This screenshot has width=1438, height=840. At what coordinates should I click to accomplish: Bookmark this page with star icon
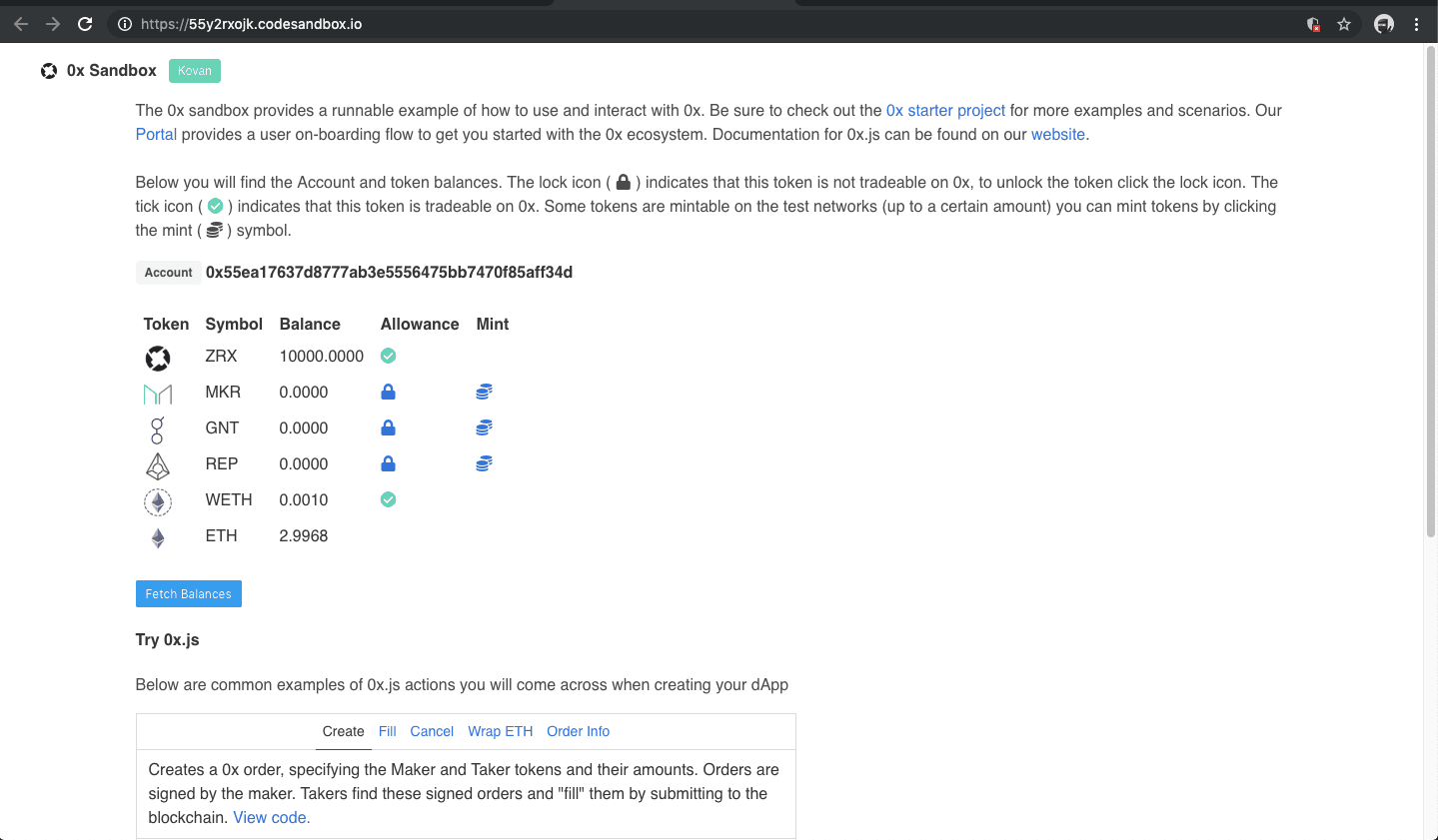pyautogui.click(x=1344, y=24)
